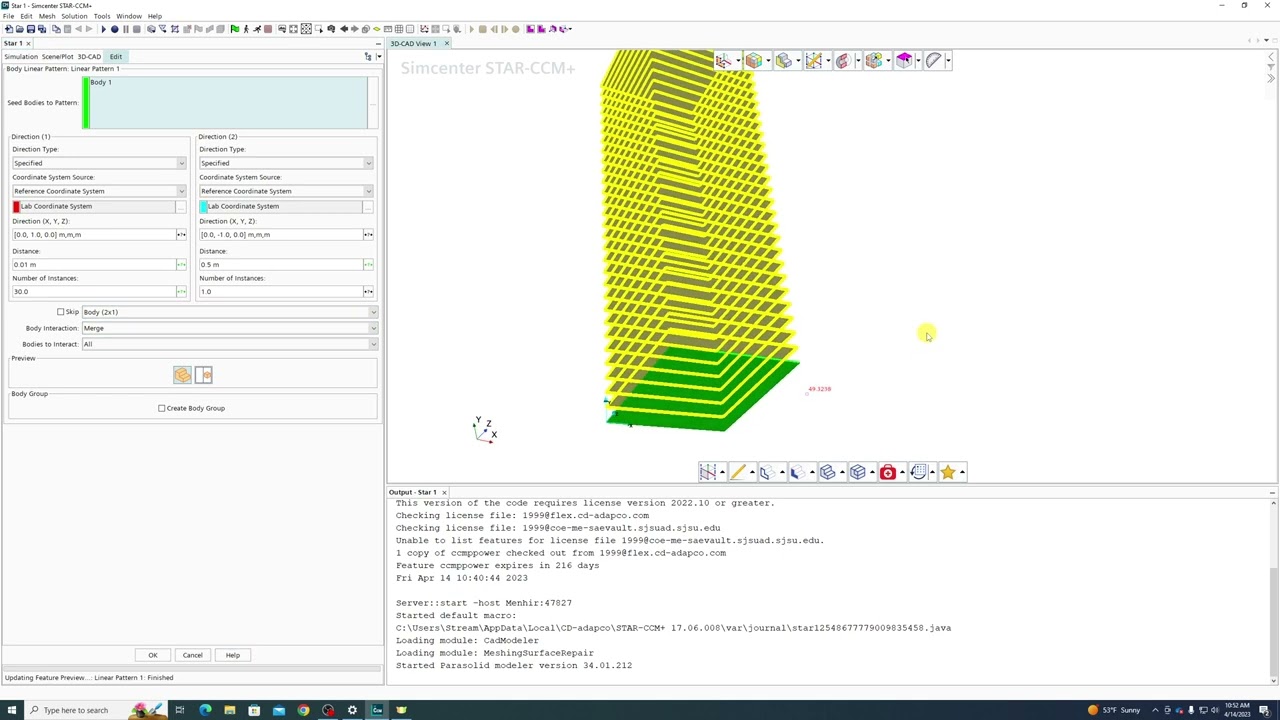The height and width of the screenshot is (720, 1280).
Task: Open the Solution menu
Action: [x=74, y=16]
